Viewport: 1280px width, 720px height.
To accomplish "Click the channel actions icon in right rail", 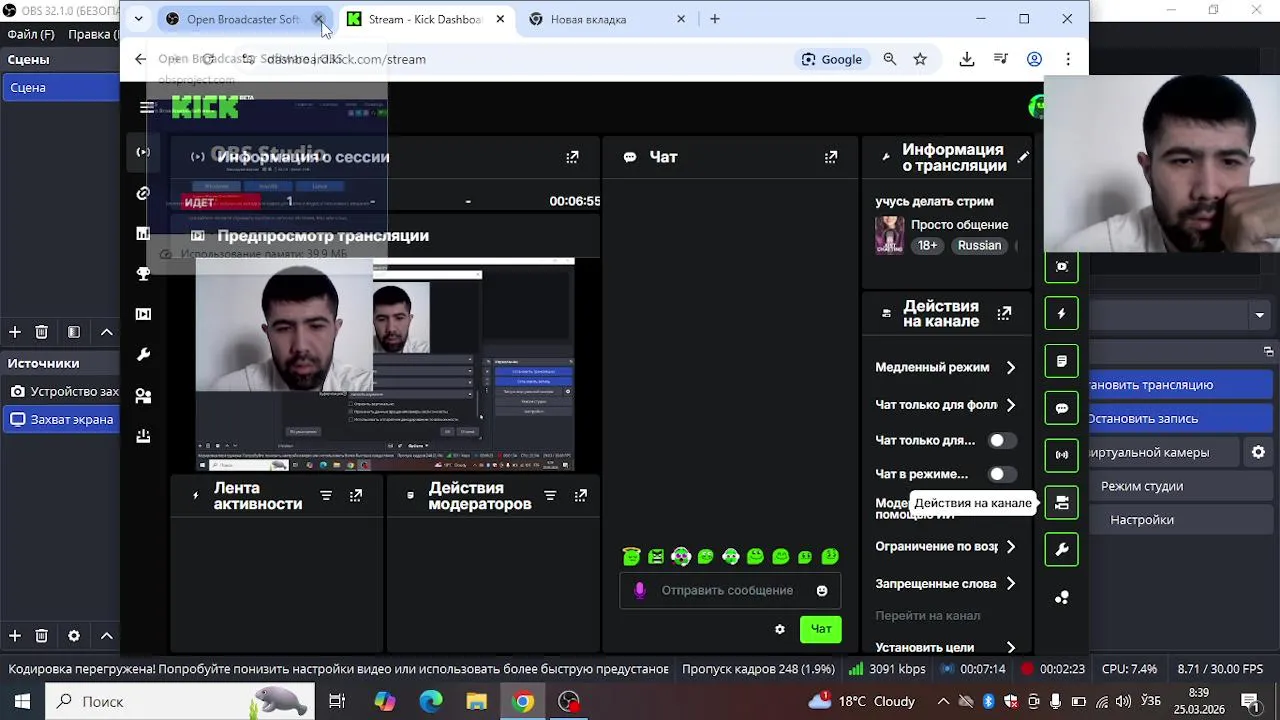I will [x=1062, y=503].
